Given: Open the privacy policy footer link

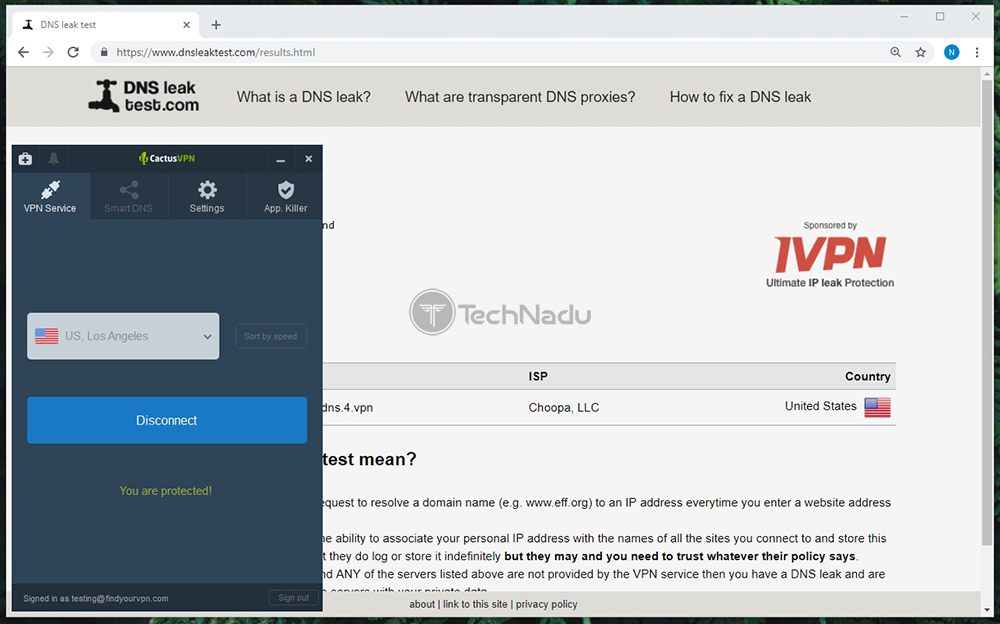Looking at the screenshot, I should pos(547,604).
